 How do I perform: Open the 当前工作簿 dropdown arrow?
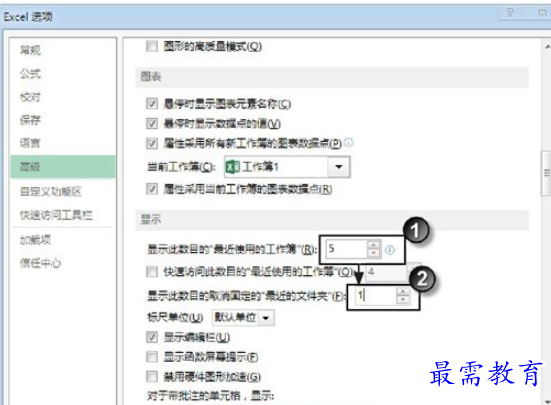[x=338, y=167]
